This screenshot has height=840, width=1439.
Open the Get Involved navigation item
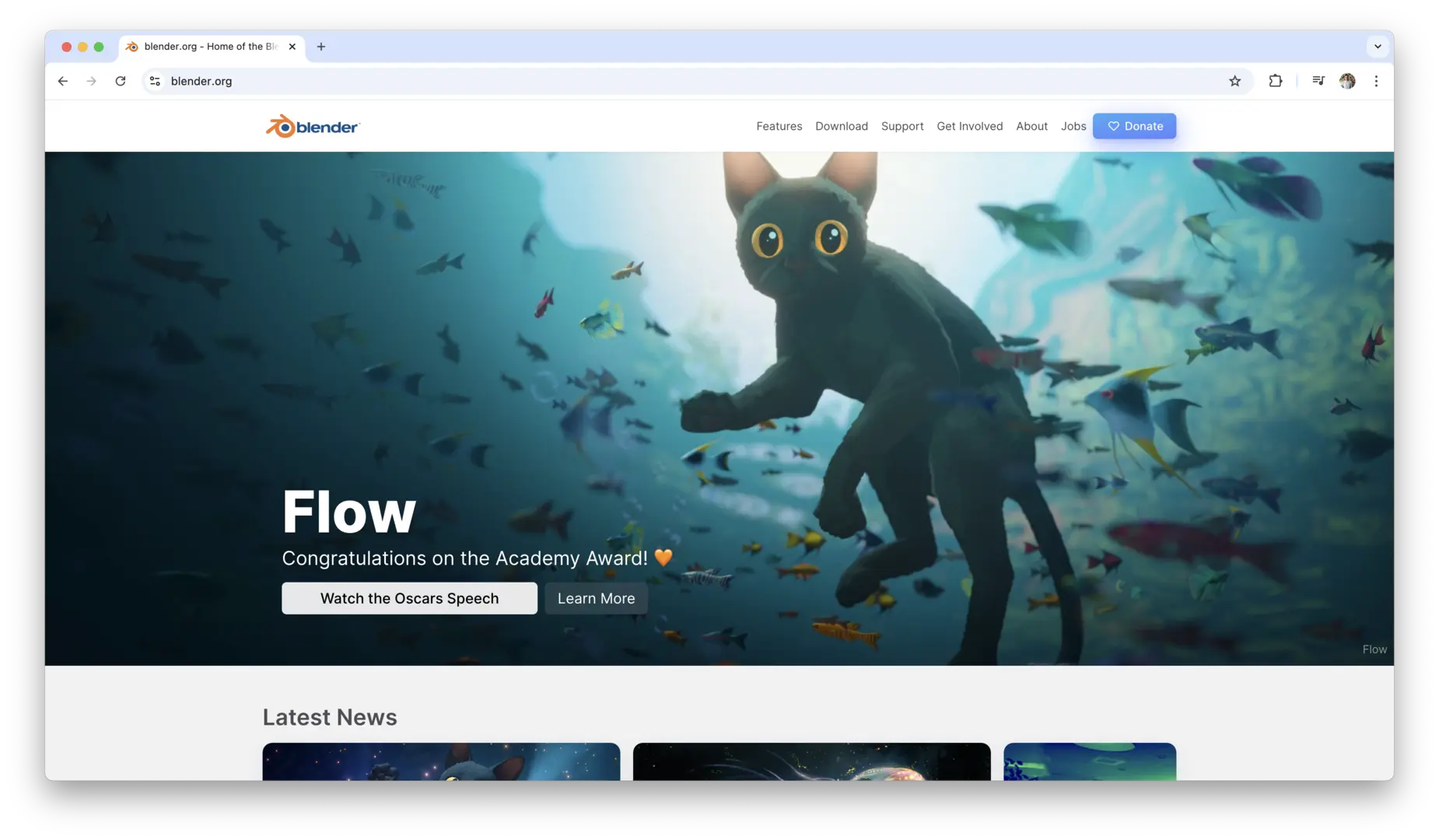click(x=970, y=126)
